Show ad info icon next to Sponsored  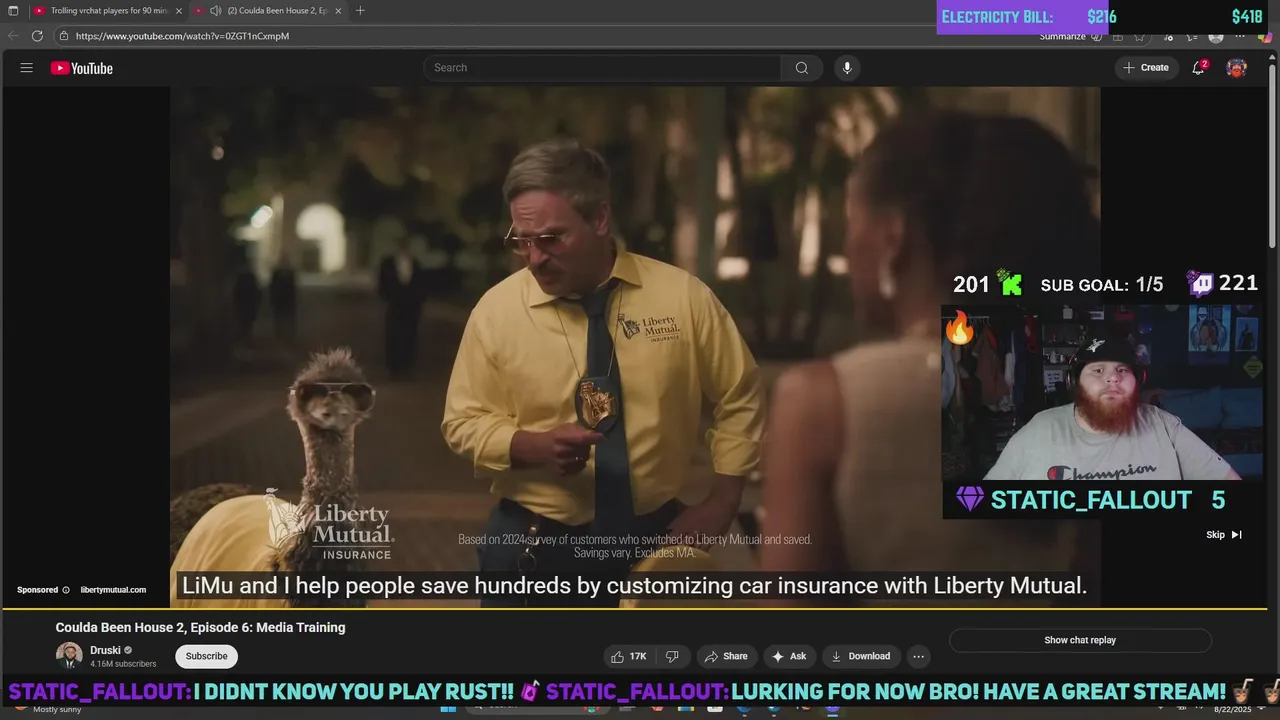(x=66, y=590)
